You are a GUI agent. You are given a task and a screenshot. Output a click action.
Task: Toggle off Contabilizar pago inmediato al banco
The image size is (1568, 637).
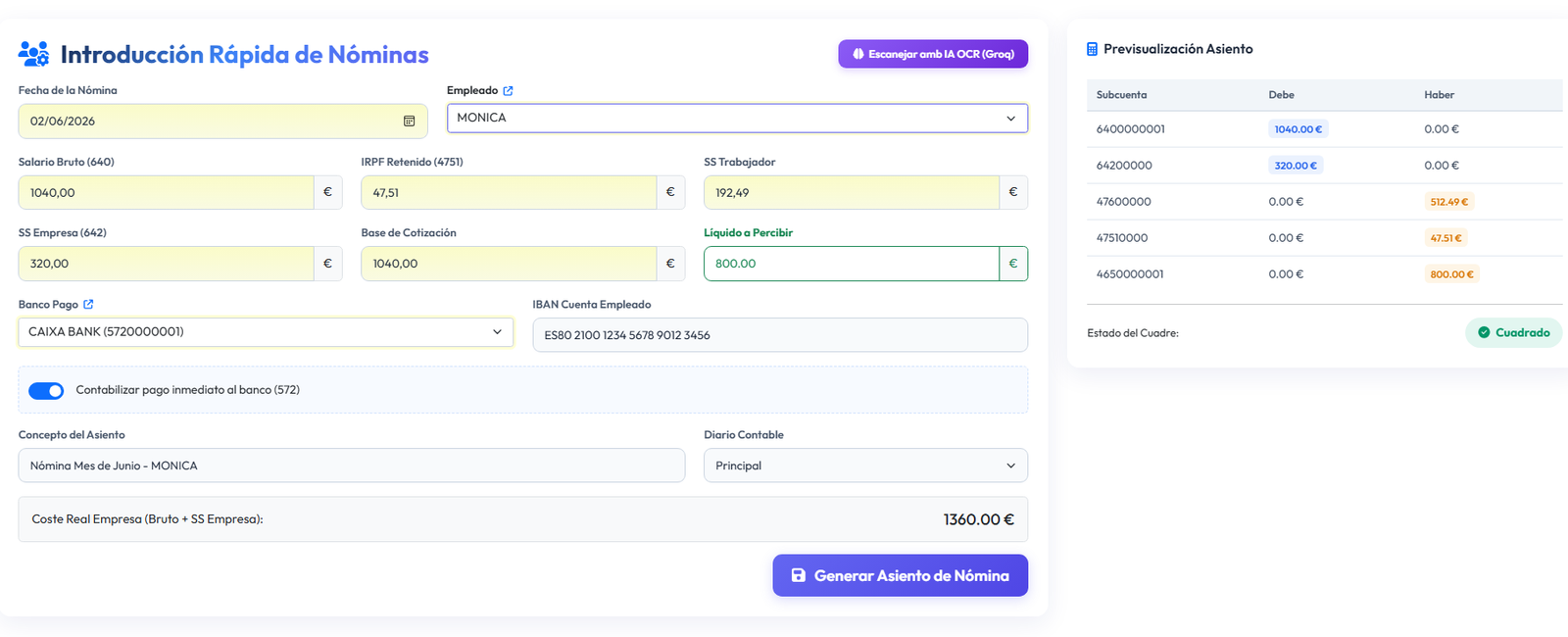(46, 391)
